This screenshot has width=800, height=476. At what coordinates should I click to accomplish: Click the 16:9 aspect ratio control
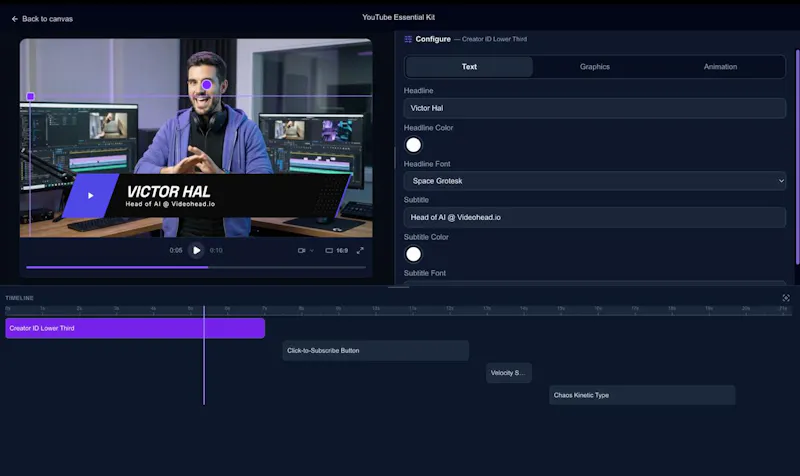337,250
